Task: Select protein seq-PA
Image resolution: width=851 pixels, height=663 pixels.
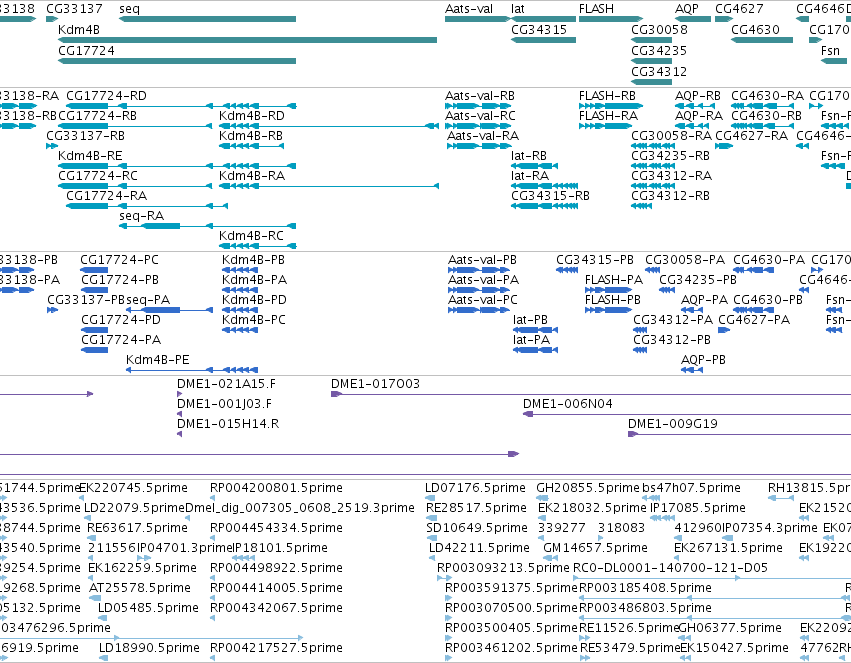Action: (169, 310)
